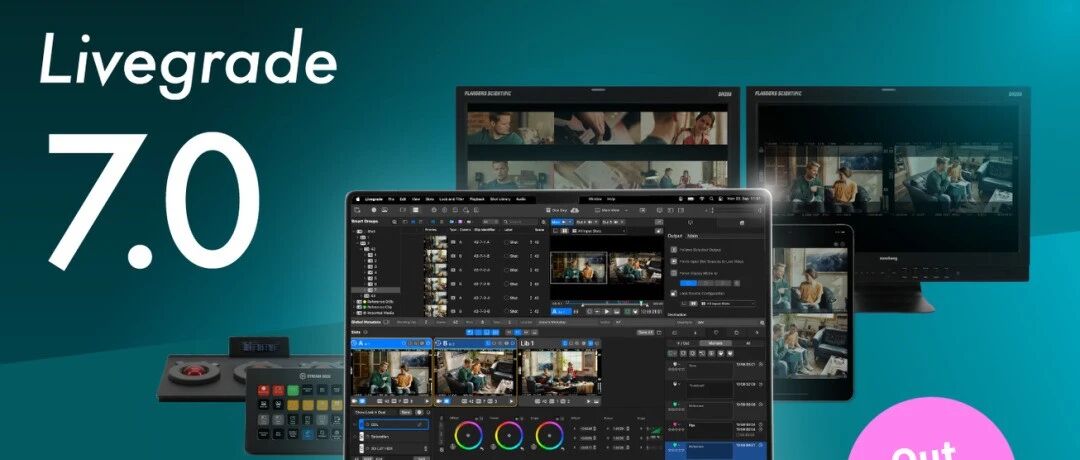Click the third (Gain) color wheel
Image resolution: width=1080 pixels, height=460 pixels.
coord(550,435)
